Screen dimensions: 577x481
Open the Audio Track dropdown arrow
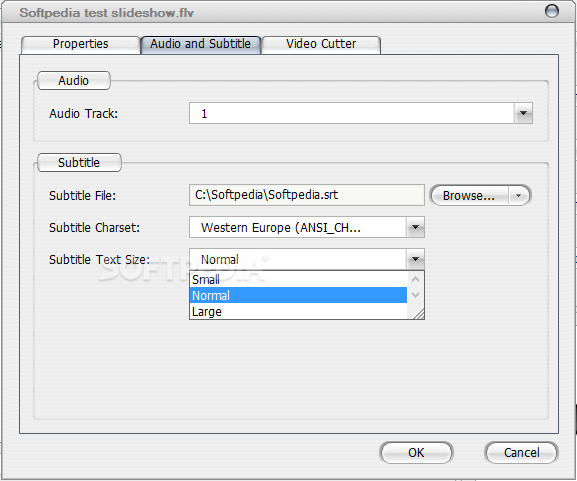[523, 113]
